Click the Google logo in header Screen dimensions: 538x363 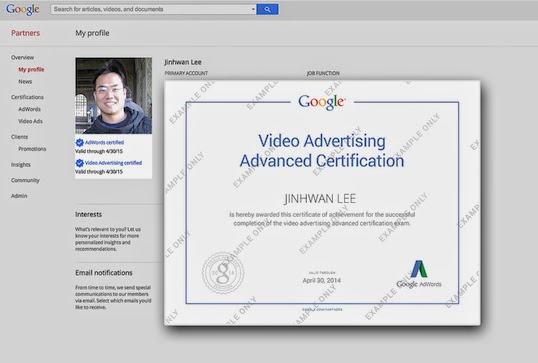[x=23, y=9]
